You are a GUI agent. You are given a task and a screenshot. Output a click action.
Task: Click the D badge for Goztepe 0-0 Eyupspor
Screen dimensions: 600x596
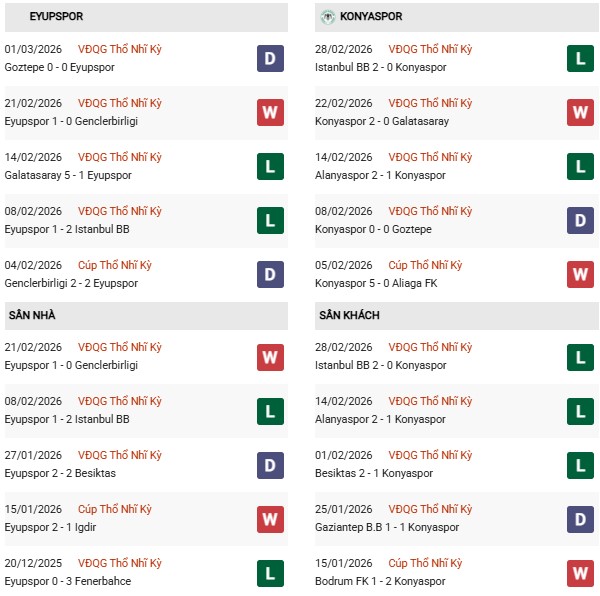[x=269, y=58]
